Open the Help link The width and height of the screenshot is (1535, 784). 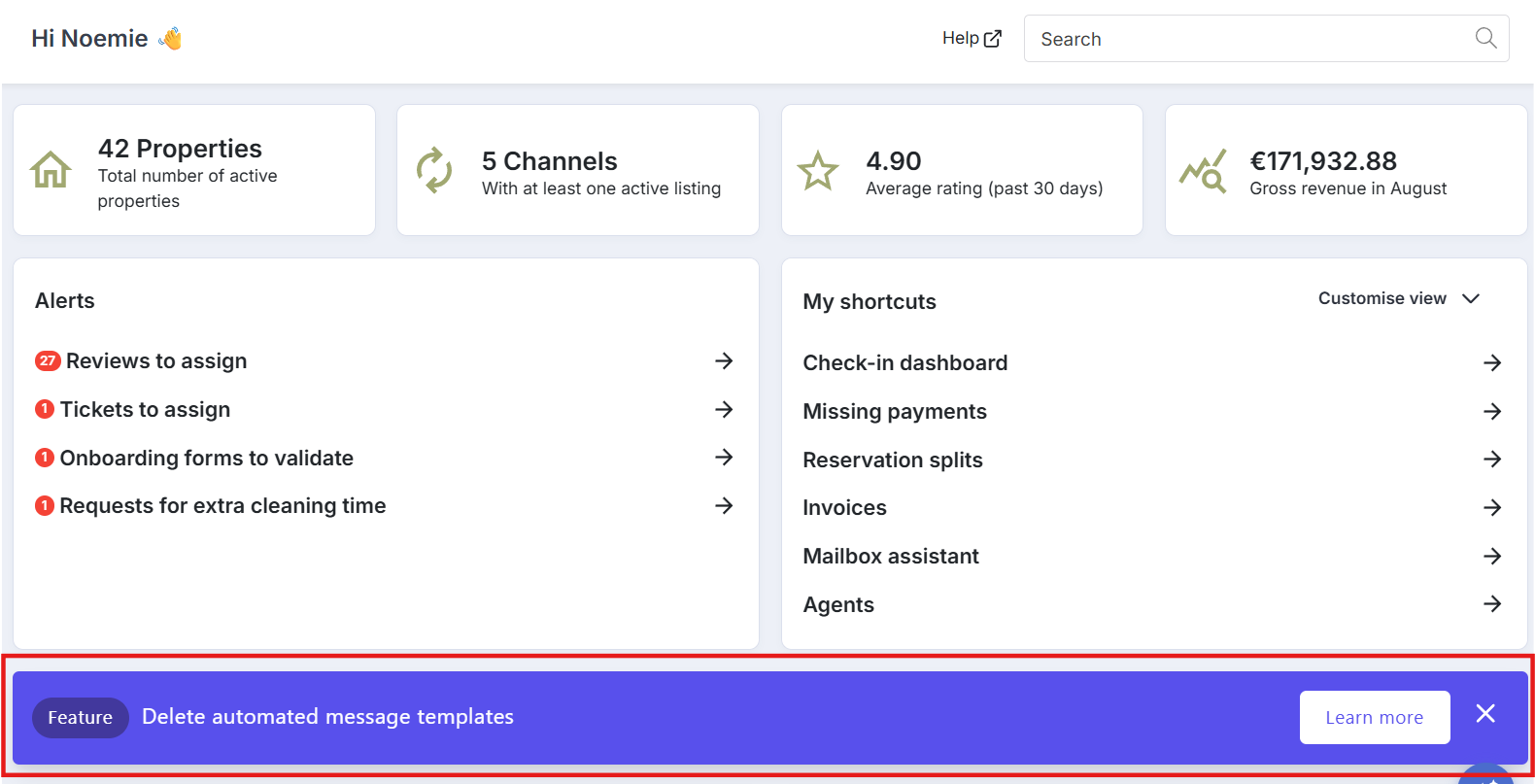click(x=972, y=38)
